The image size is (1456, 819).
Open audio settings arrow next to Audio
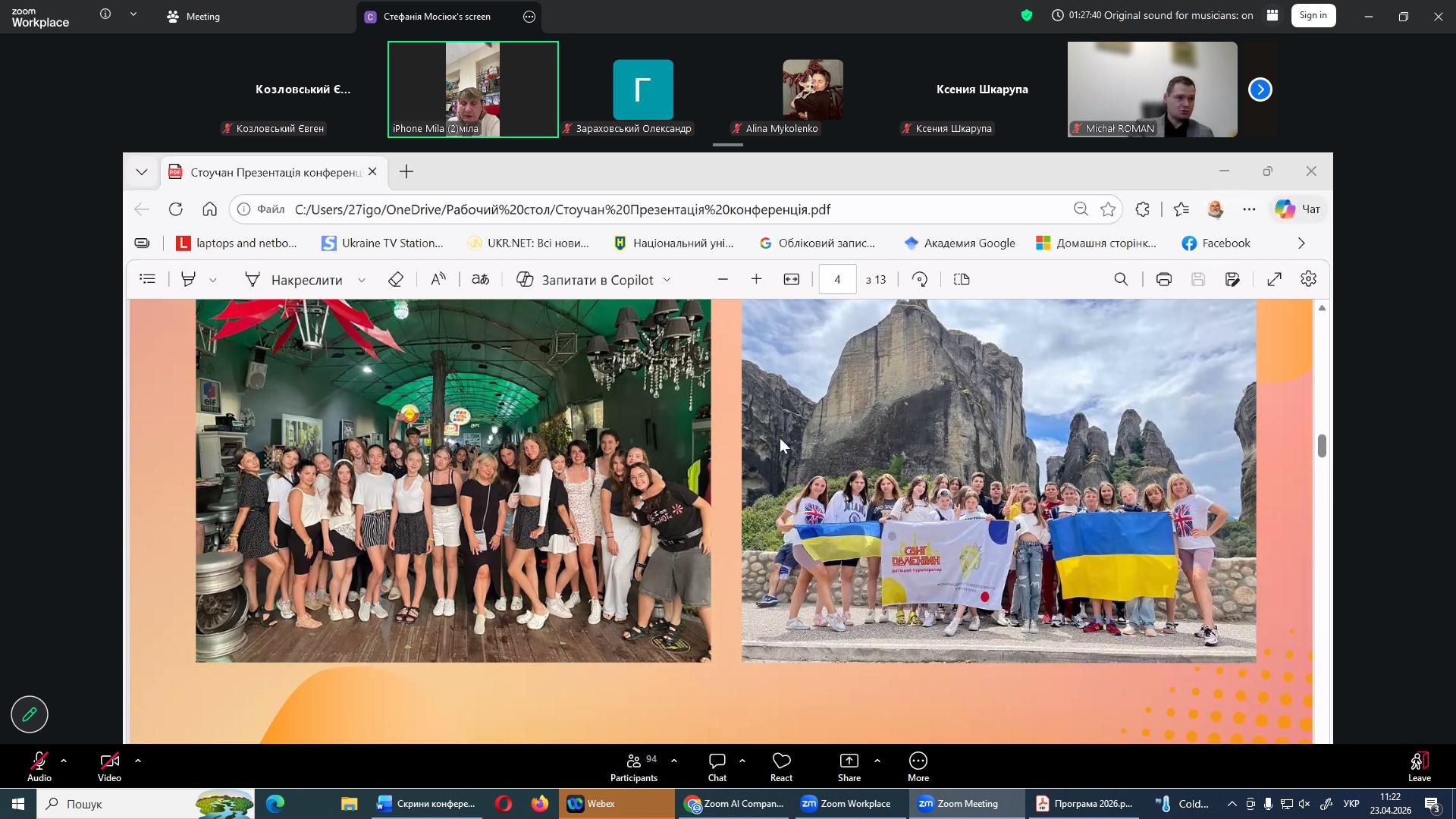point(64,761)
